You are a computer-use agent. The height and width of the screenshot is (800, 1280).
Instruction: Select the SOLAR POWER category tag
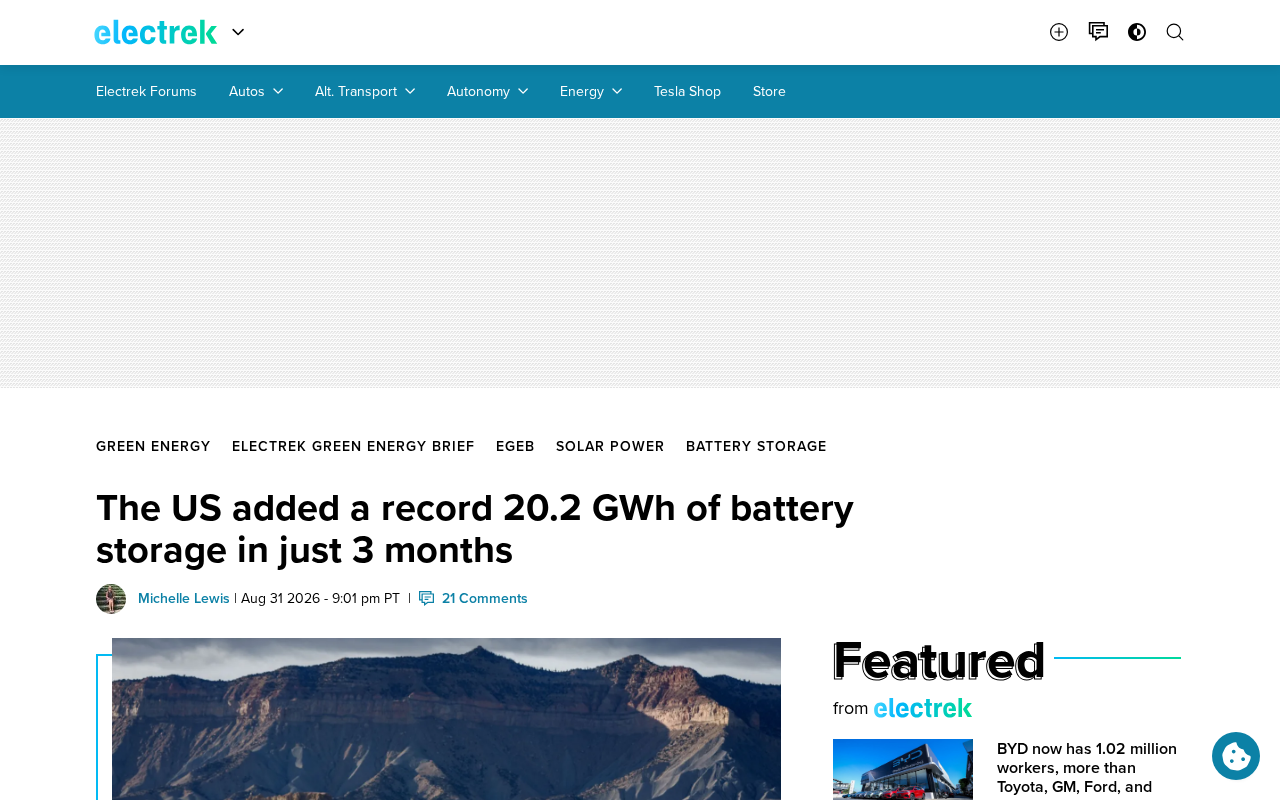pos(610,446)
